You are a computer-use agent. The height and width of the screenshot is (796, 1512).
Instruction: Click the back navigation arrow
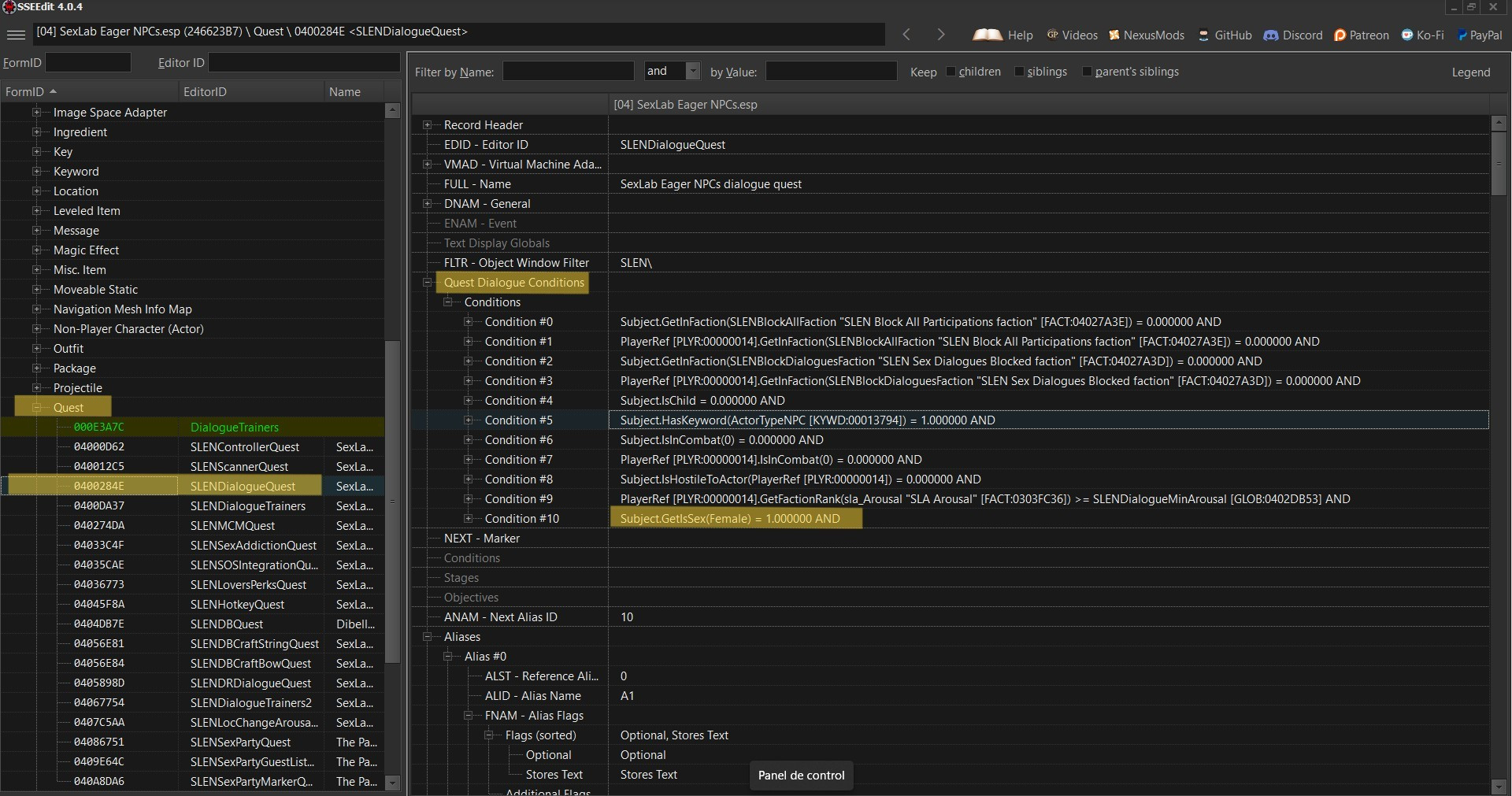pyautogui.click(x=906, y=35)
